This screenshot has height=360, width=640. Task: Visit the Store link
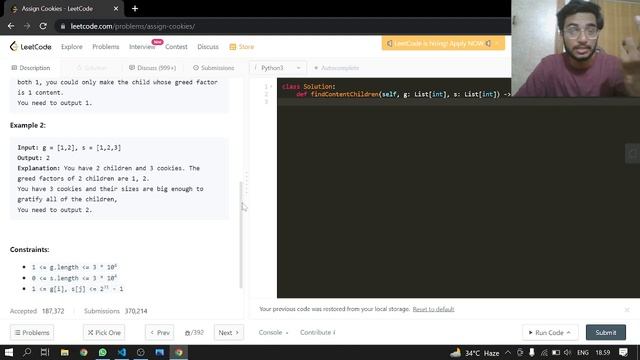pyautogui.click(x=242, y=47)
